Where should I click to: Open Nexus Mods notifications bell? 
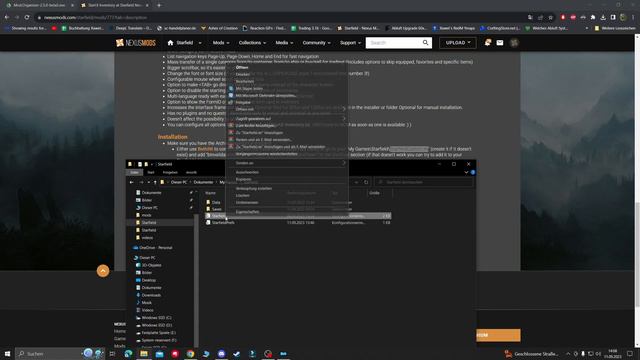(x=488, y=42)
